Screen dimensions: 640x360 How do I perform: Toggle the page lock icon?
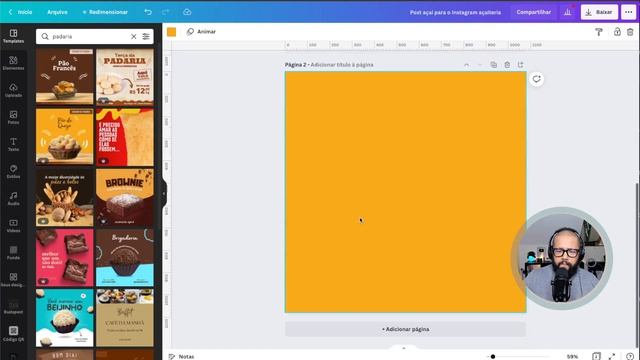[x=617, y=32]
